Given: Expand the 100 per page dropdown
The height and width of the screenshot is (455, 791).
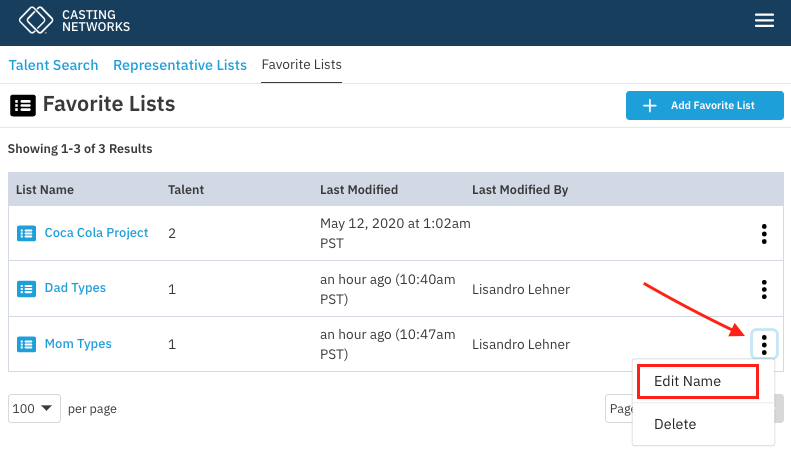Looking at the screenshot, I should point(34,409).
